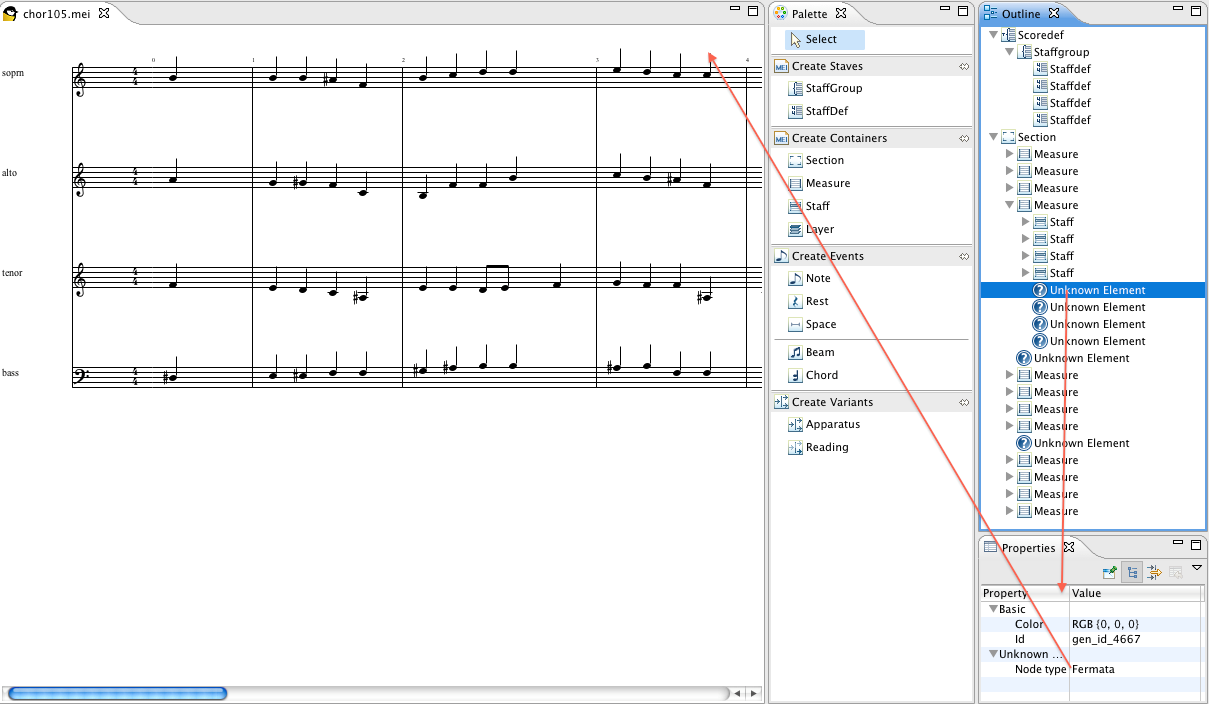Select the Chord tool
Viewport: 1209px width, 704px height.
(821, 376)
